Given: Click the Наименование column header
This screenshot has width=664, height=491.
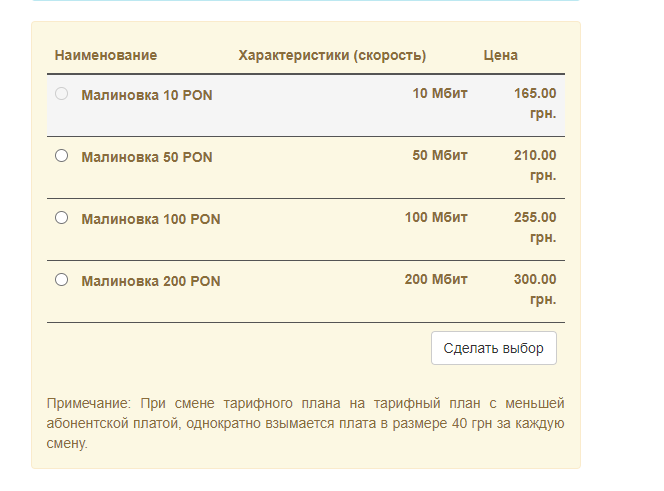Looking at the screenshot, I should 106,55.
